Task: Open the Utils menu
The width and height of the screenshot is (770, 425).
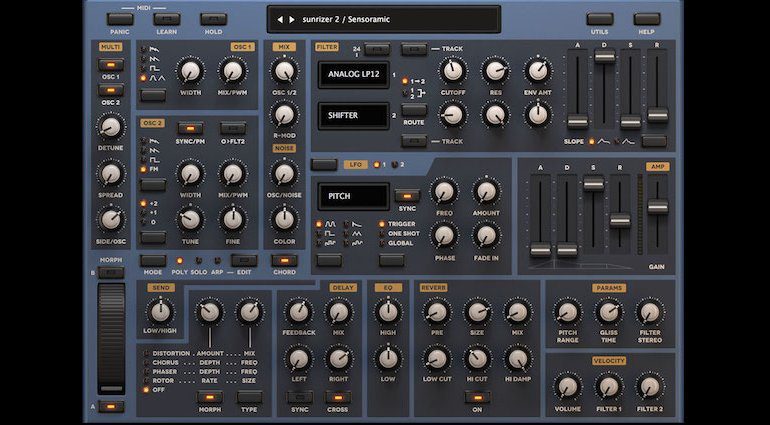Action: (x=599, y=18)
